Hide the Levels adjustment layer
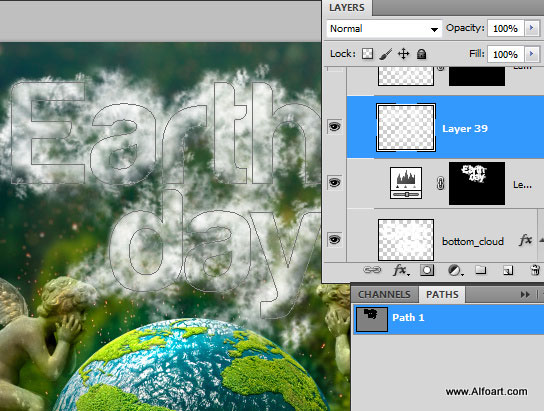The width and height of the screenshot is (544, 411). click(x=334, y=182)
